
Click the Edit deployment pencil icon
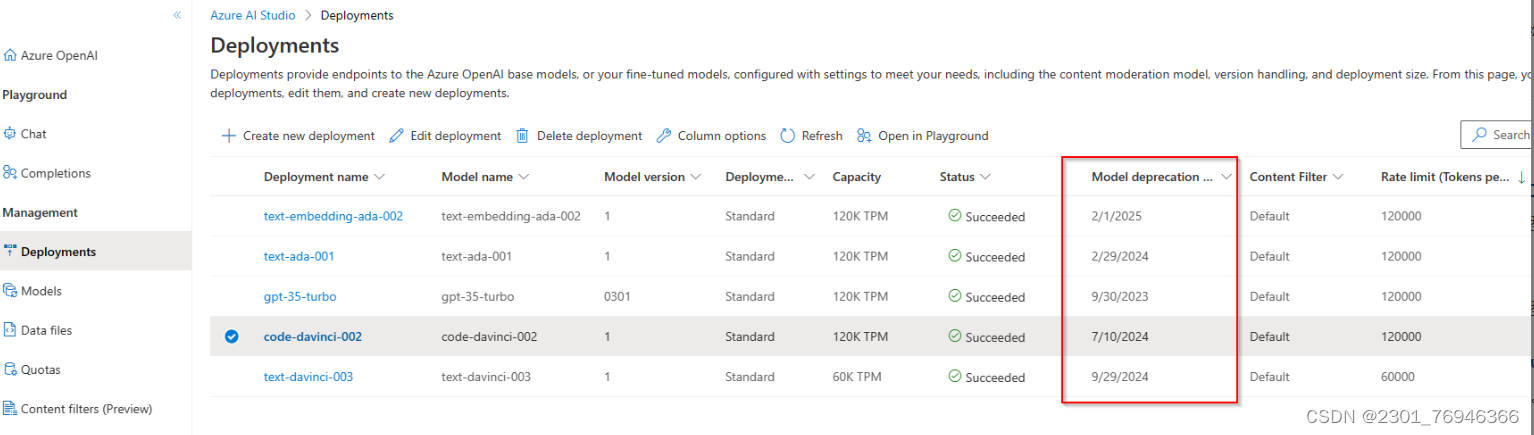pos(396,136)
